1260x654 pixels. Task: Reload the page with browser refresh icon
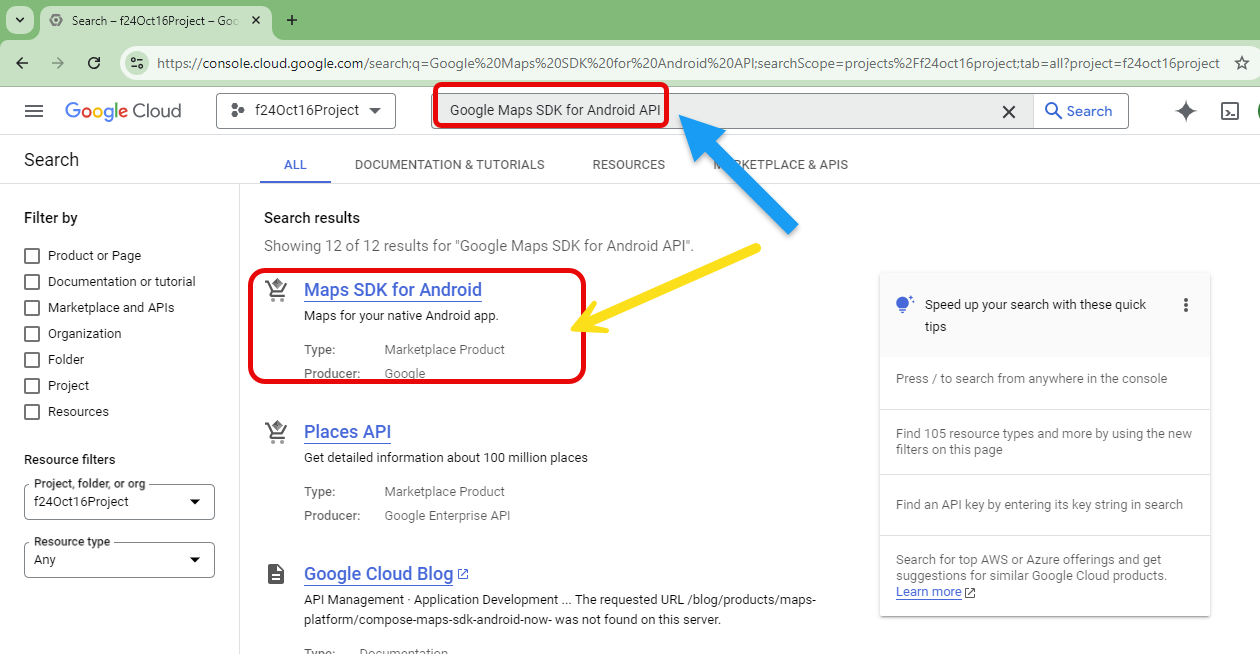(x=94, y=63)
